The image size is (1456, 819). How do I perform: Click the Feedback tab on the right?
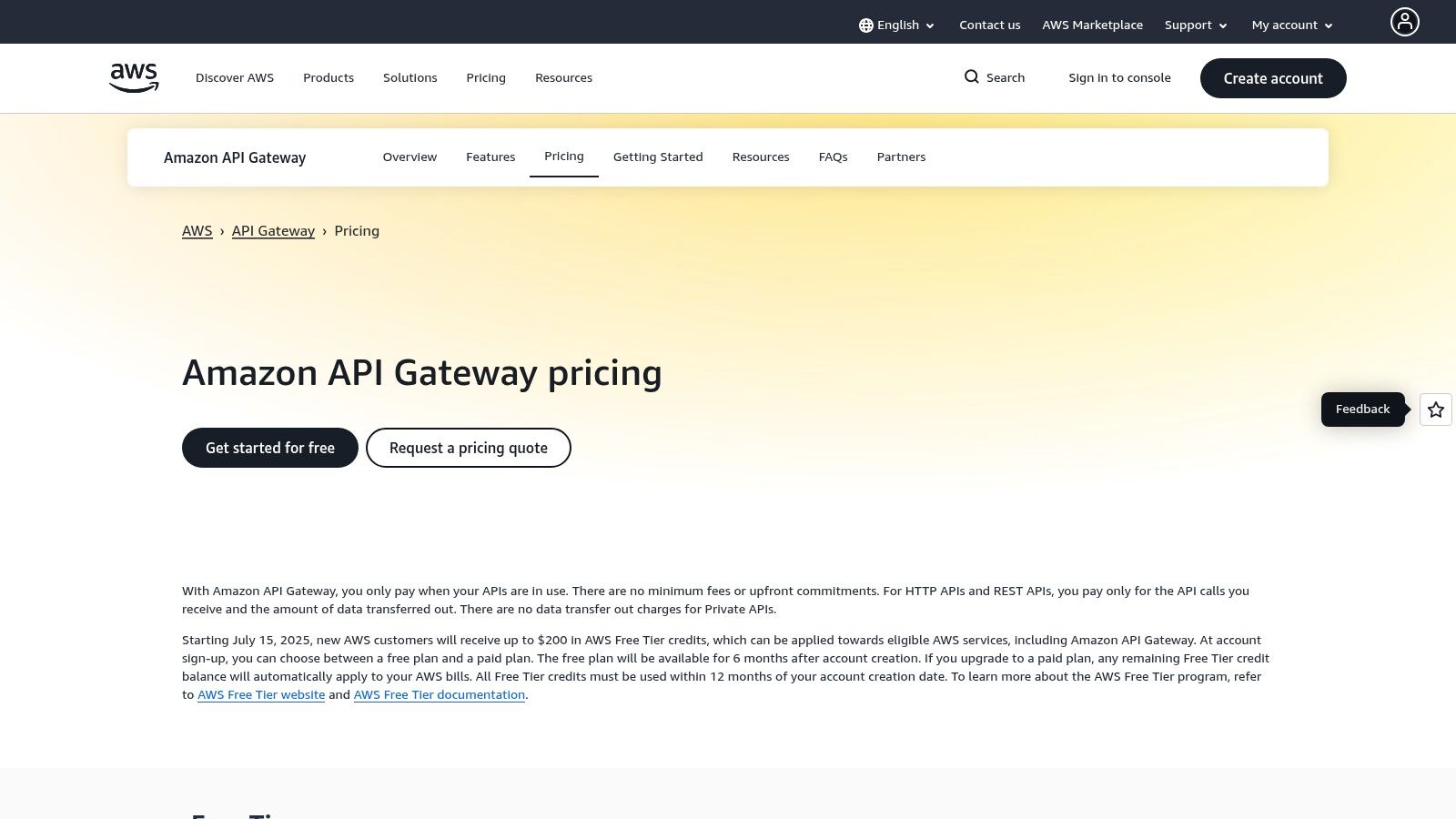click(x=1362, y=409)
